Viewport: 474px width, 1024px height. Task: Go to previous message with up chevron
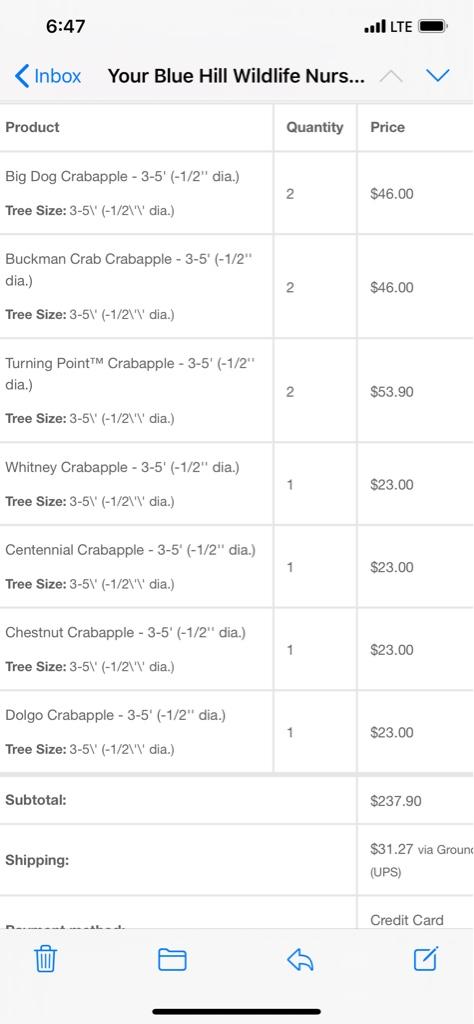click(x=391, y=76)
